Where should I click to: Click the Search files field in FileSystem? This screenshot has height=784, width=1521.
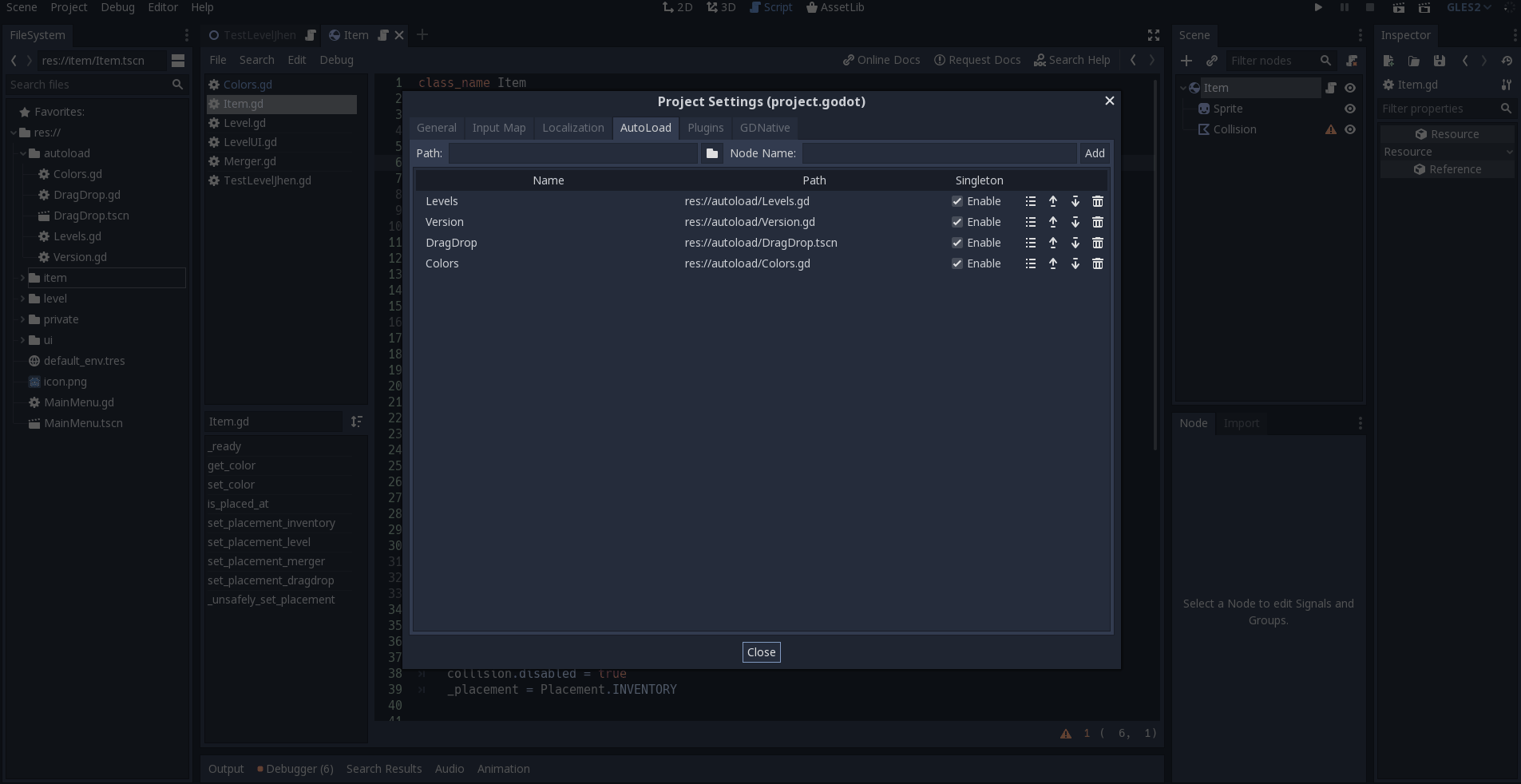(89, 85)
